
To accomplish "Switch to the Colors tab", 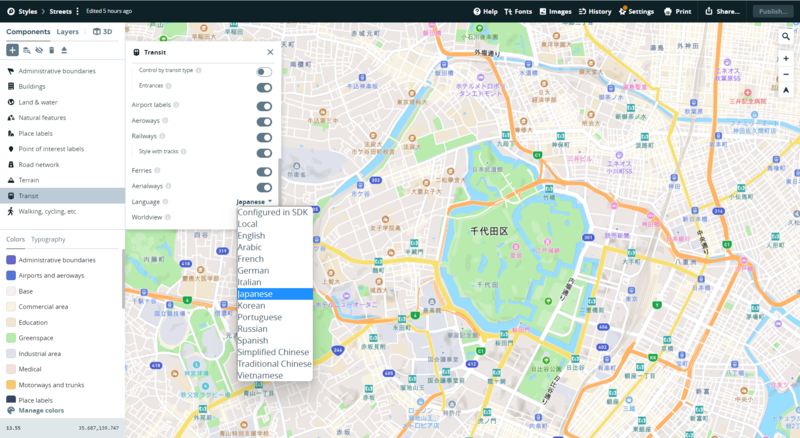I will [x=15, y=239].
